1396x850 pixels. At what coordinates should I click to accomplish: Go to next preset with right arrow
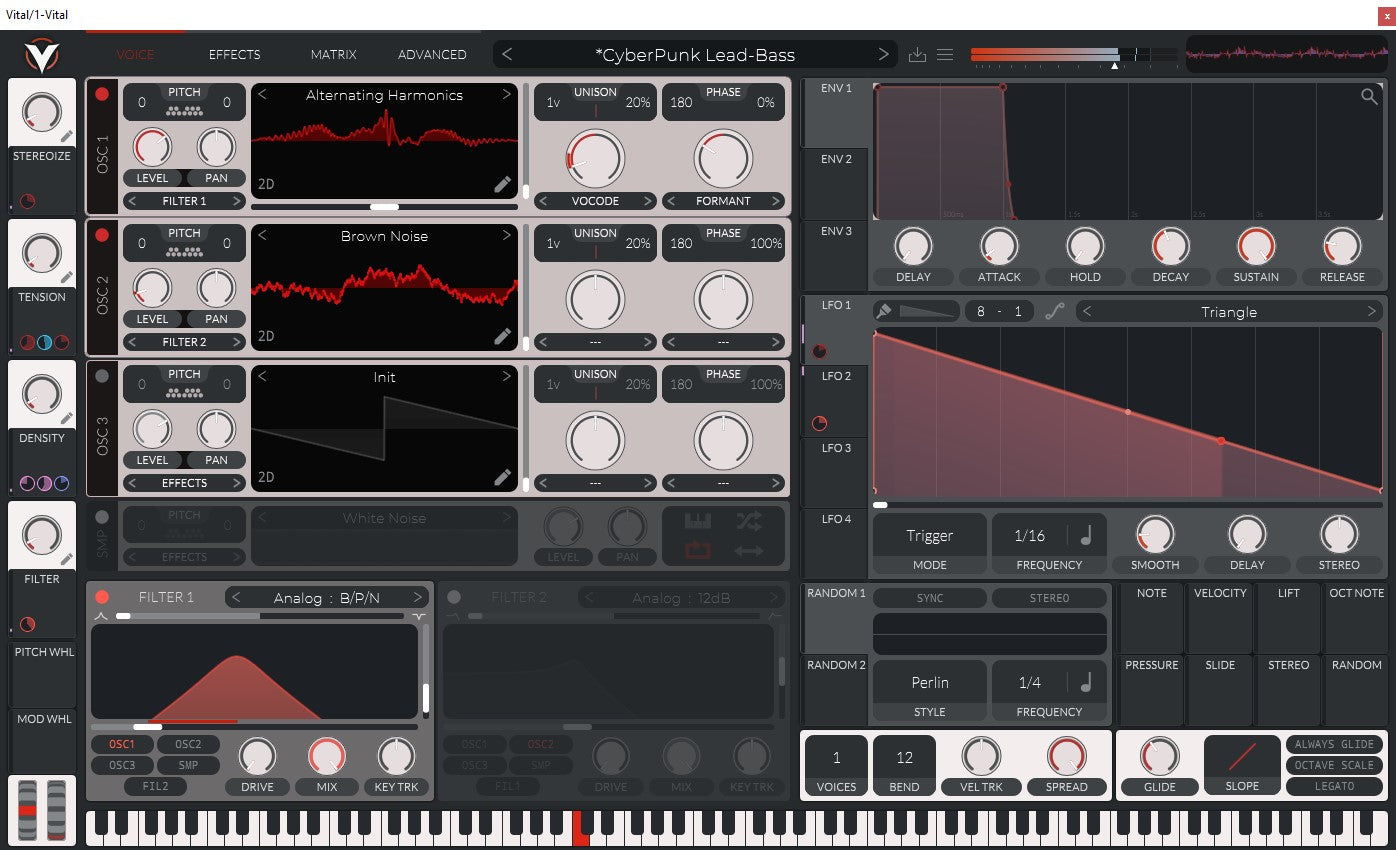(x=883, y=54)
